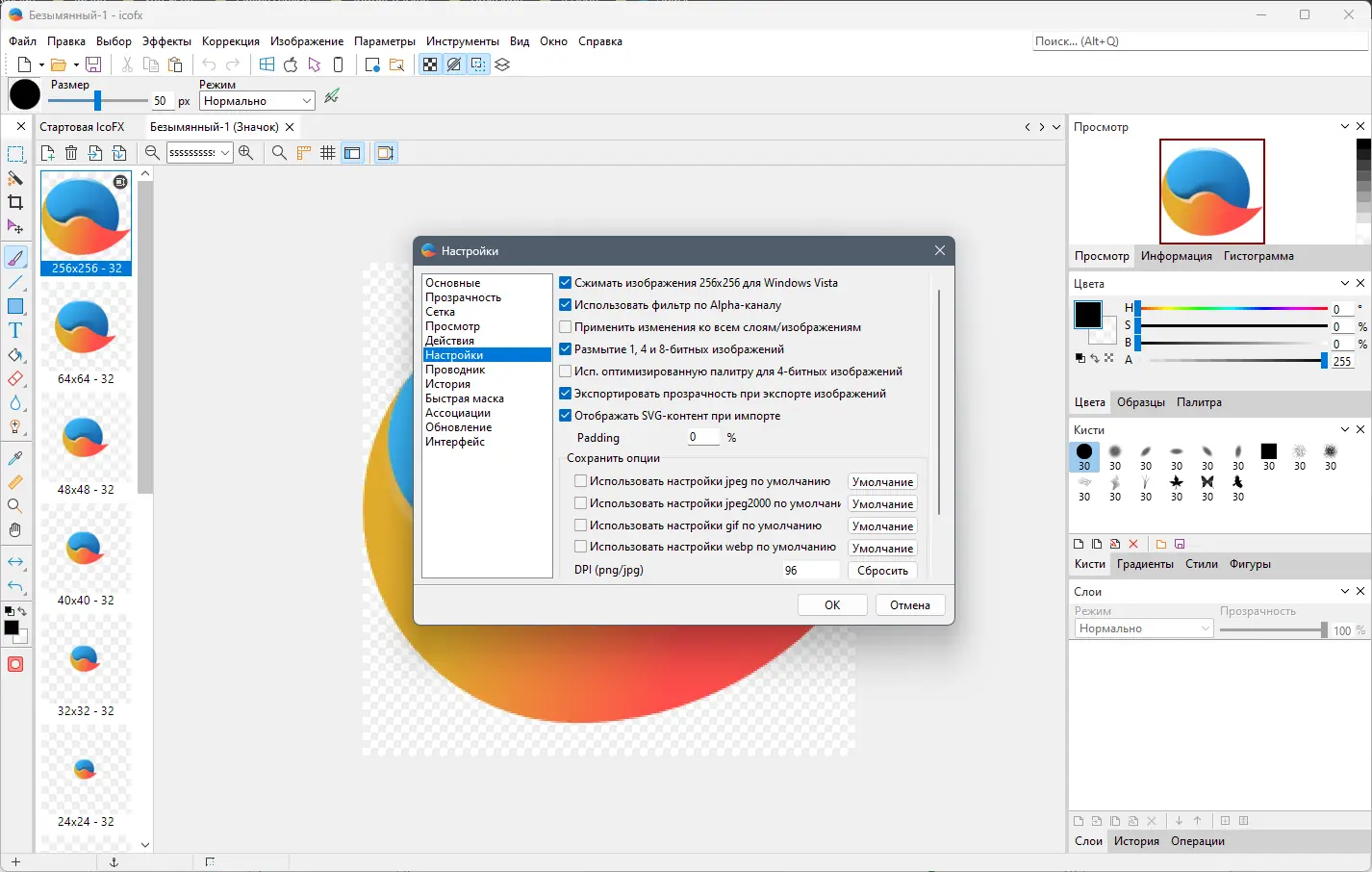Screen dimensions: 1372x872
Task: Enable default jpeg settings checkbox
Action: (581, 481)
